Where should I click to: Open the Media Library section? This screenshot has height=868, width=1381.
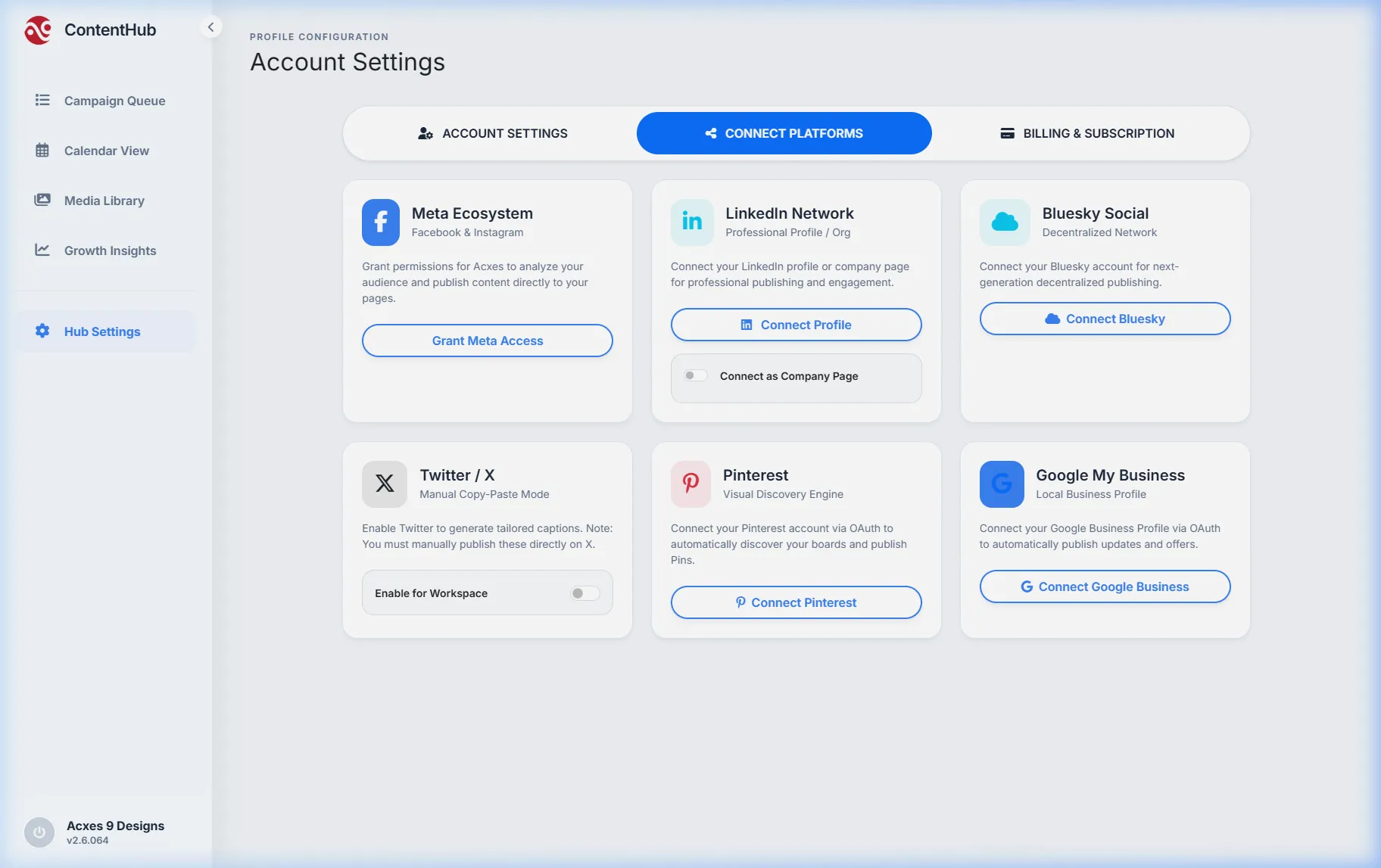(x=104, y=201)
